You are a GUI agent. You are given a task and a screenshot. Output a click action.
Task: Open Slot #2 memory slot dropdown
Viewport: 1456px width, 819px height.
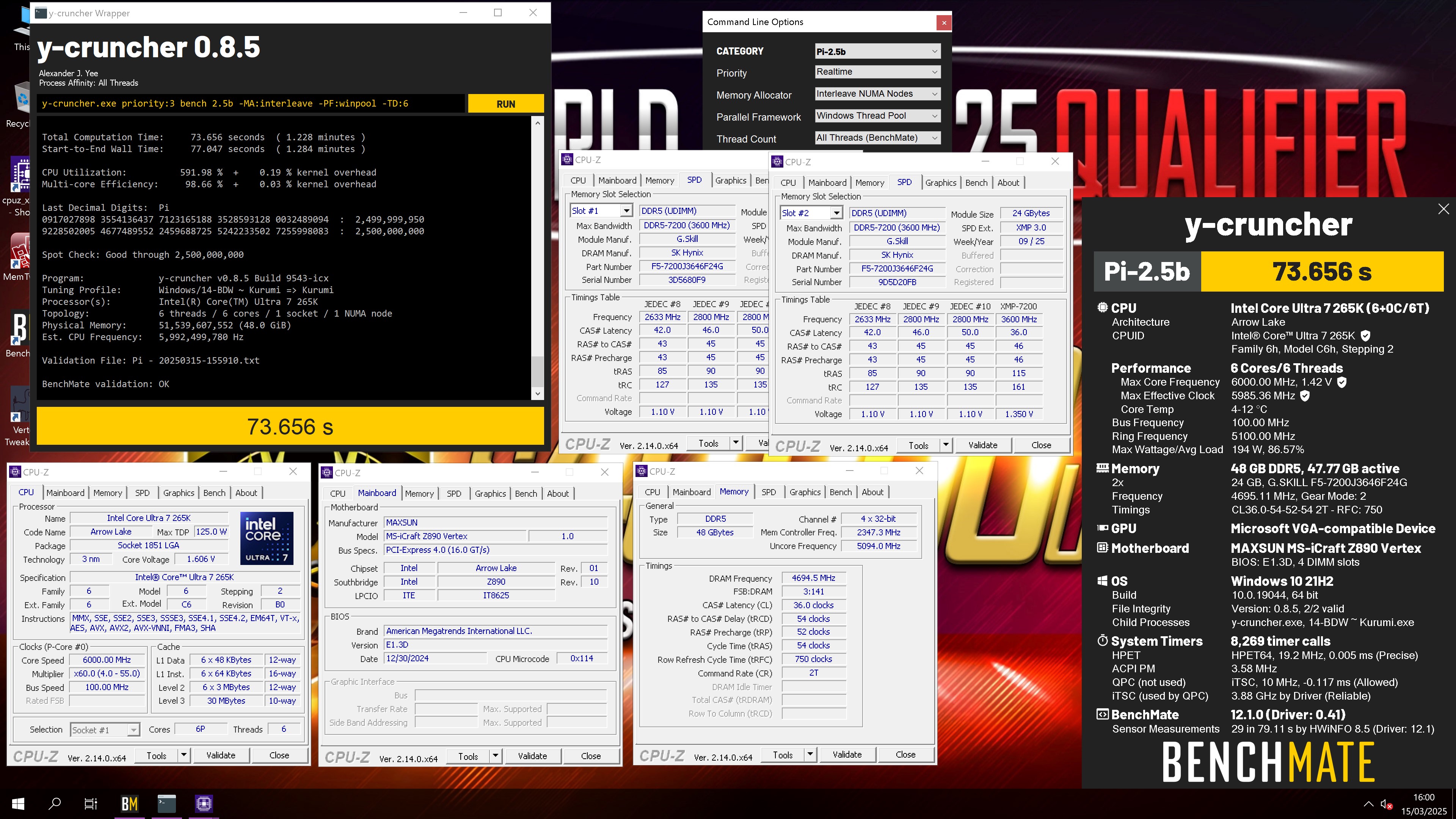point(811,213)
